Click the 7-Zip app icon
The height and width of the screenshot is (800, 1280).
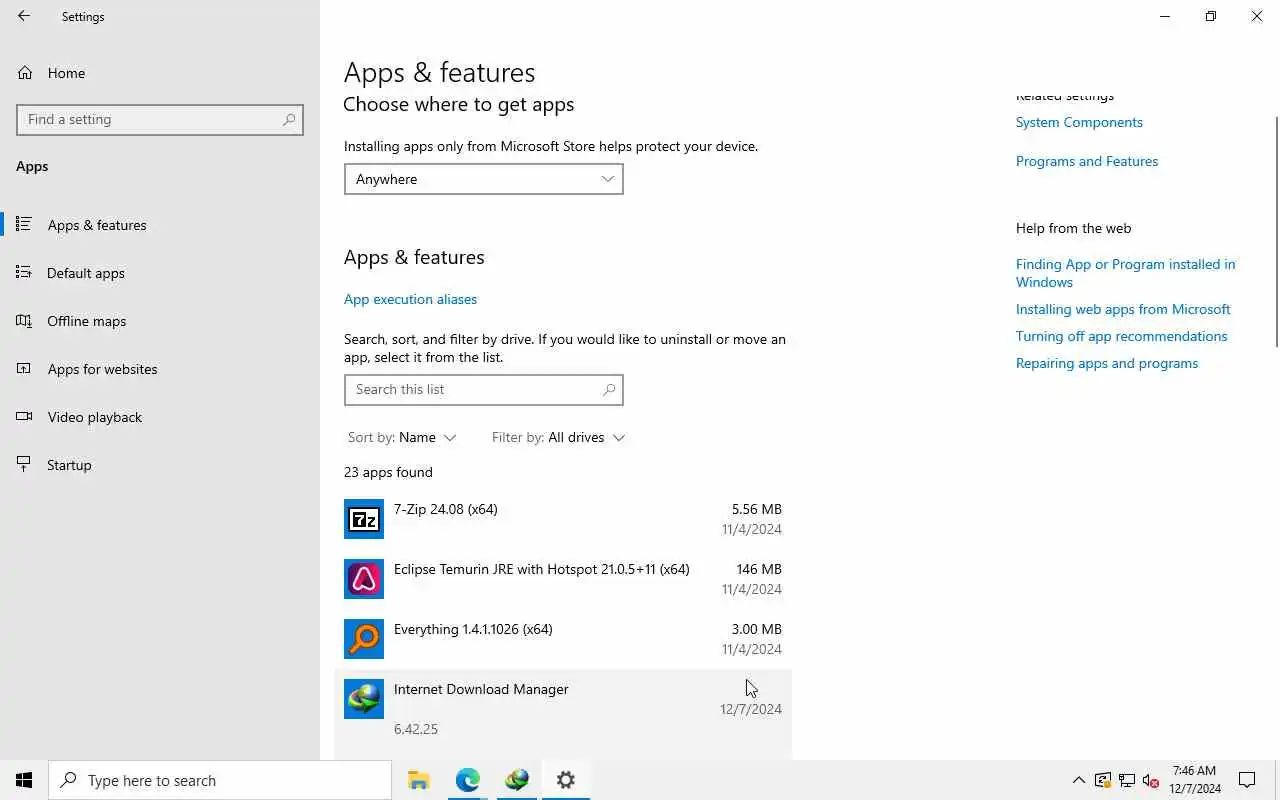[x=364, y=519]
